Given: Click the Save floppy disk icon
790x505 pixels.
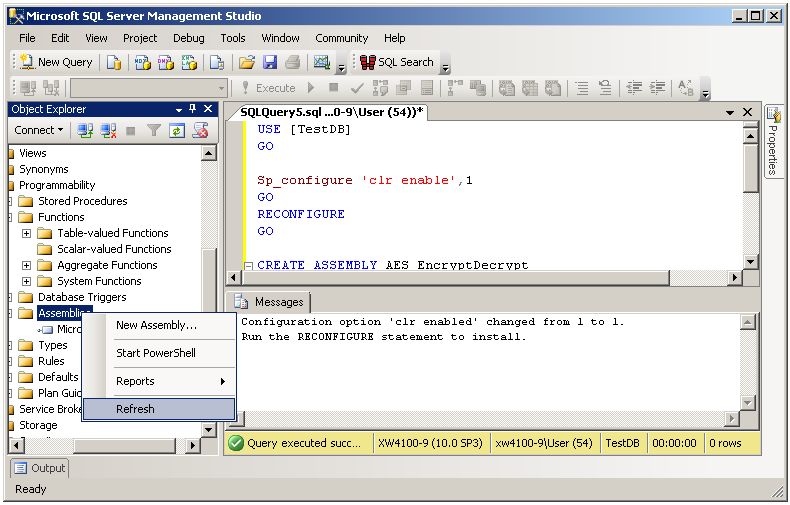Looking at the screenshot, I should 270,62.
